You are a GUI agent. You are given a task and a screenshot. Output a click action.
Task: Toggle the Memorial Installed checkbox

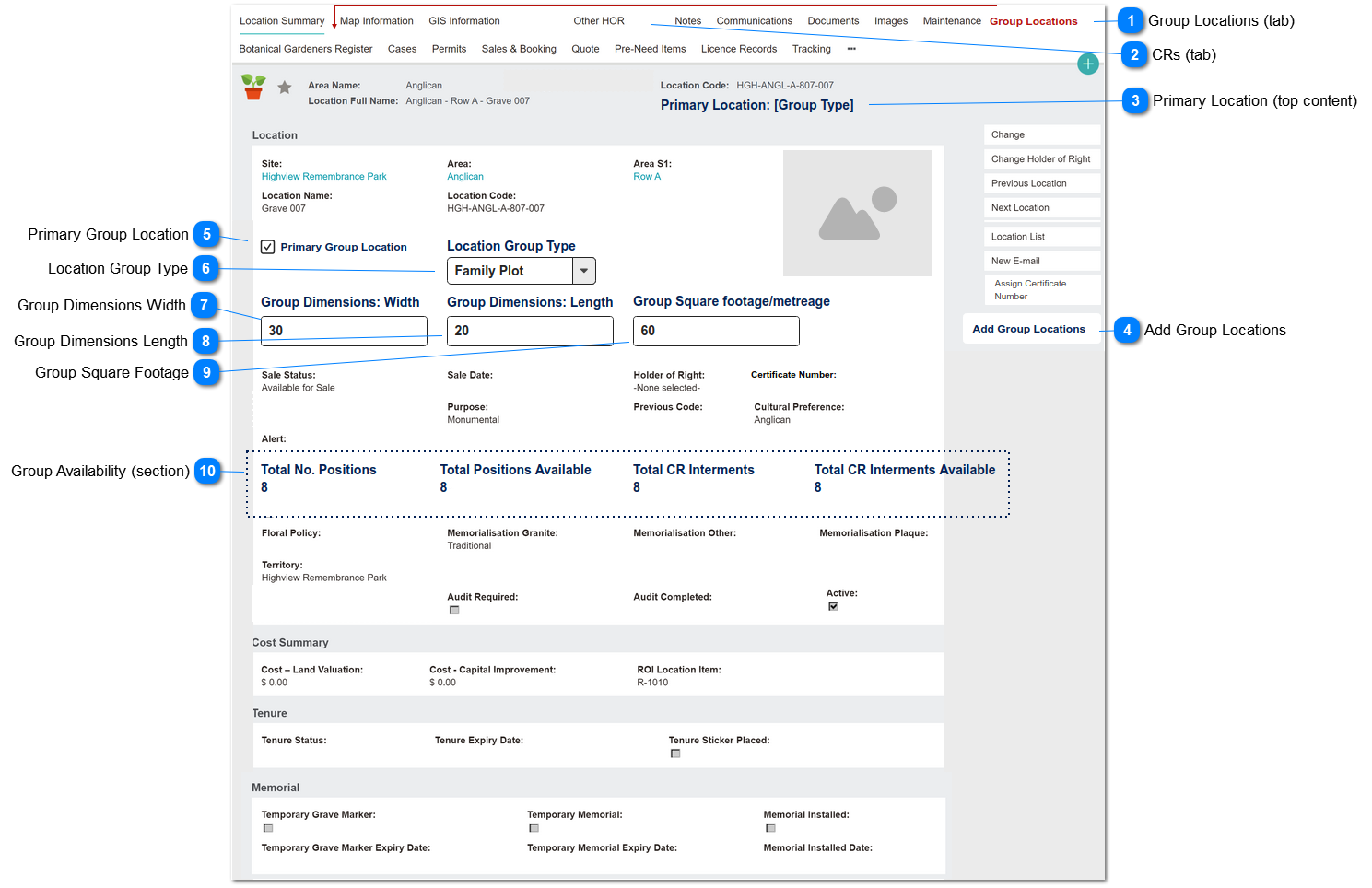click(770, 828)
